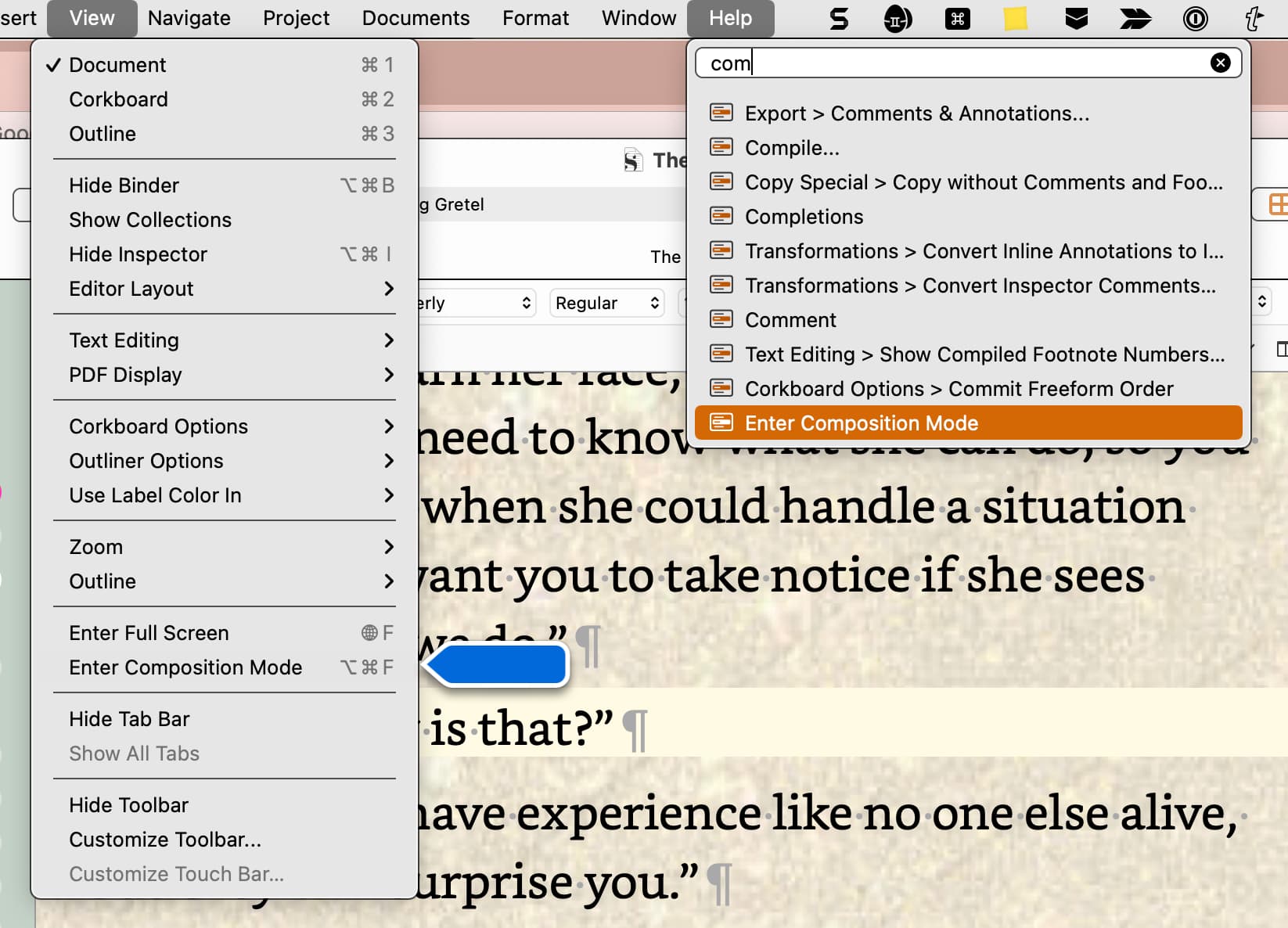1288x928 pixels.
Task: Choose Corkboard Options > Commit Freeform Order
Action: pos(969,389)
